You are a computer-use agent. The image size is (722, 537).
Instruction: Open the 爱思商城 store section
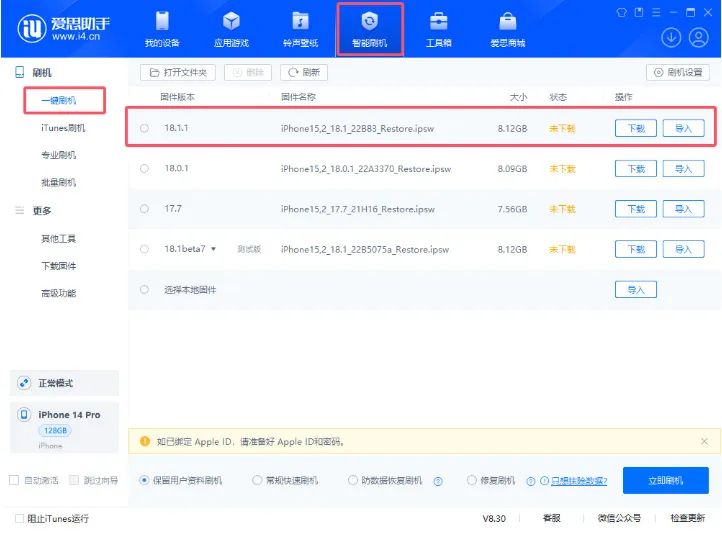(508, 28)
